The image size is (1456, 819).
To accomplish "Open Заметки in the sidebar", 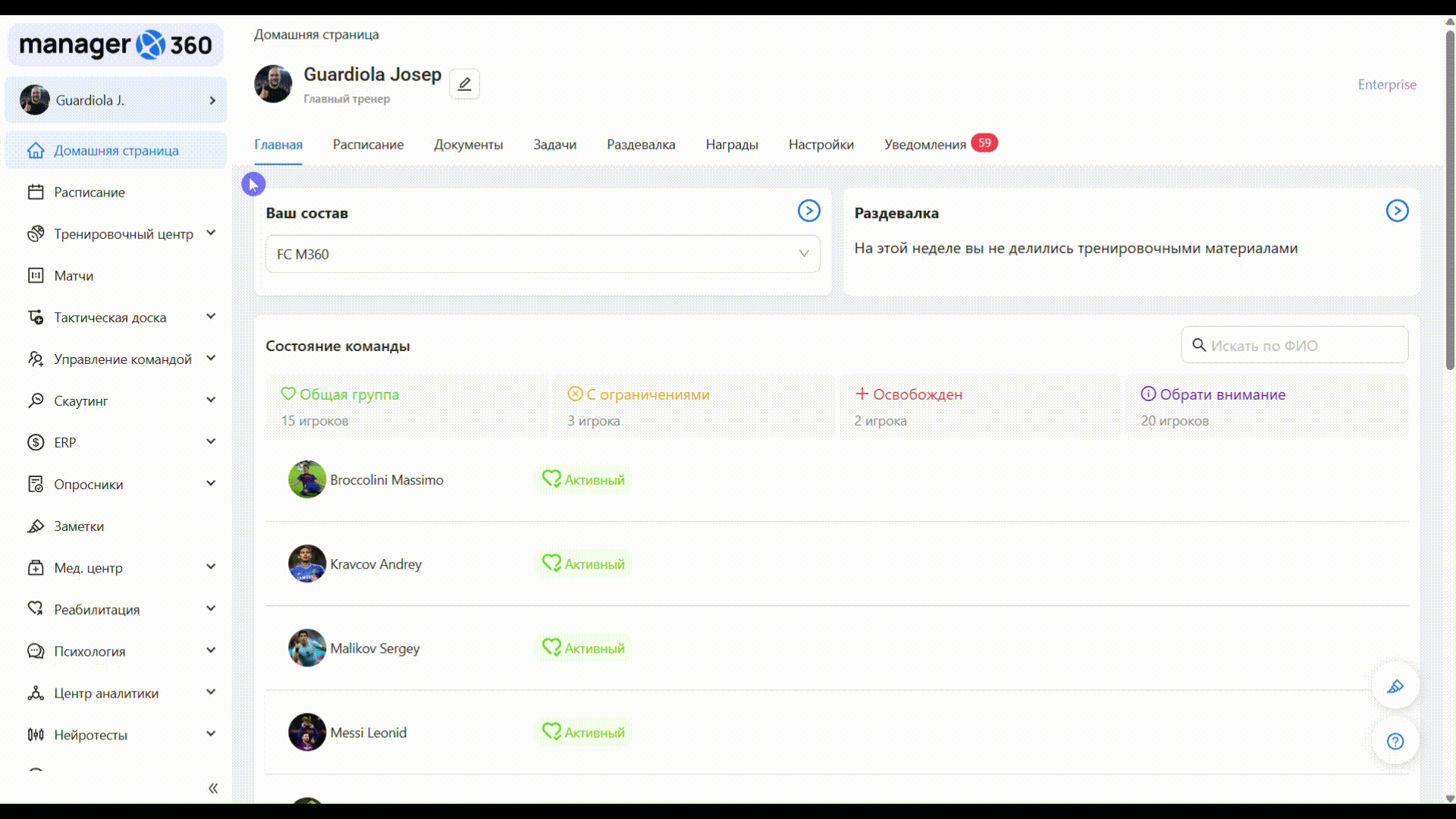I will point(79,526).
